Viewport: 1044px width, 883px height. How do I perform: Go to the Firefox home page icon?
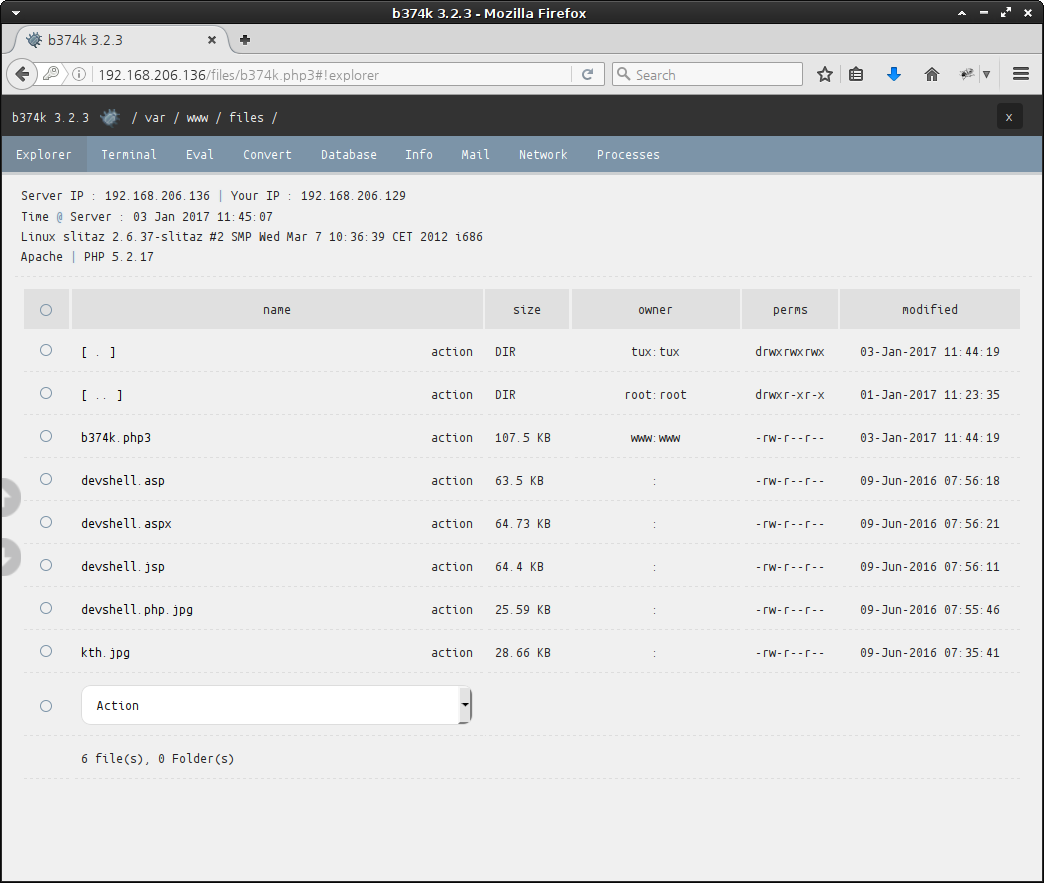pos(931,75)
